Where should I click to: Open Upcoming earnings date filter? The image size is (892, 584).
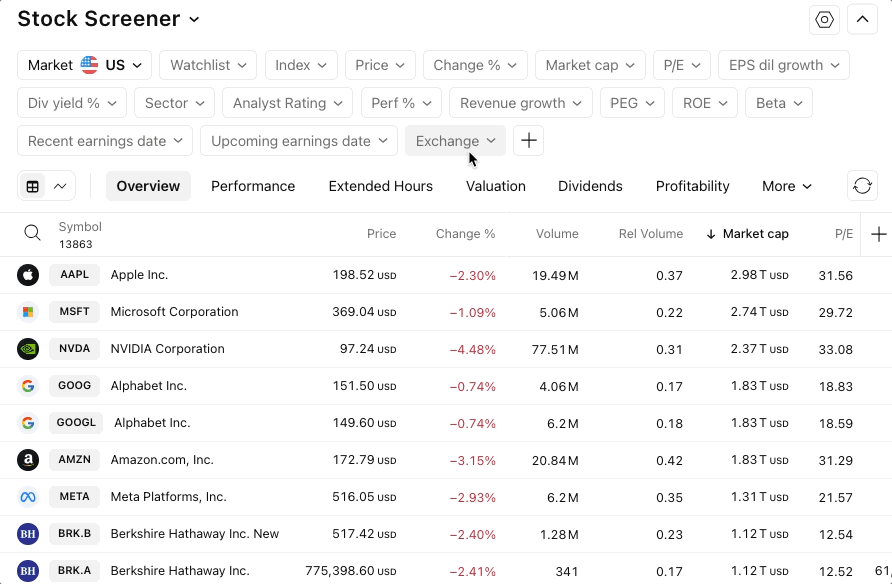(299, 140)
